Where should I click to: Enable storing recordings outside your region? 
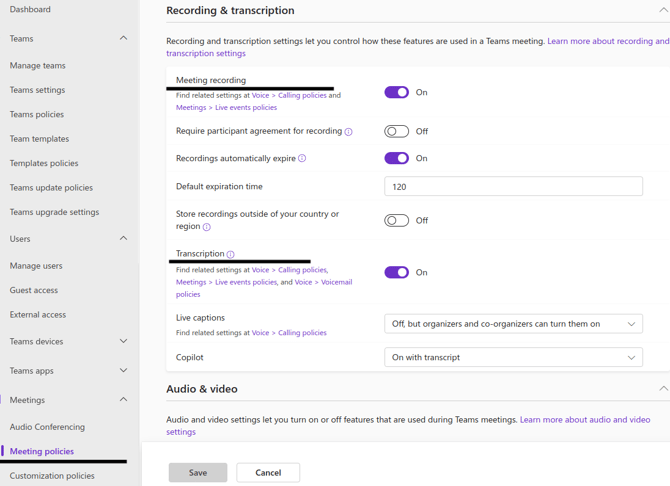(x=397, y=221)
